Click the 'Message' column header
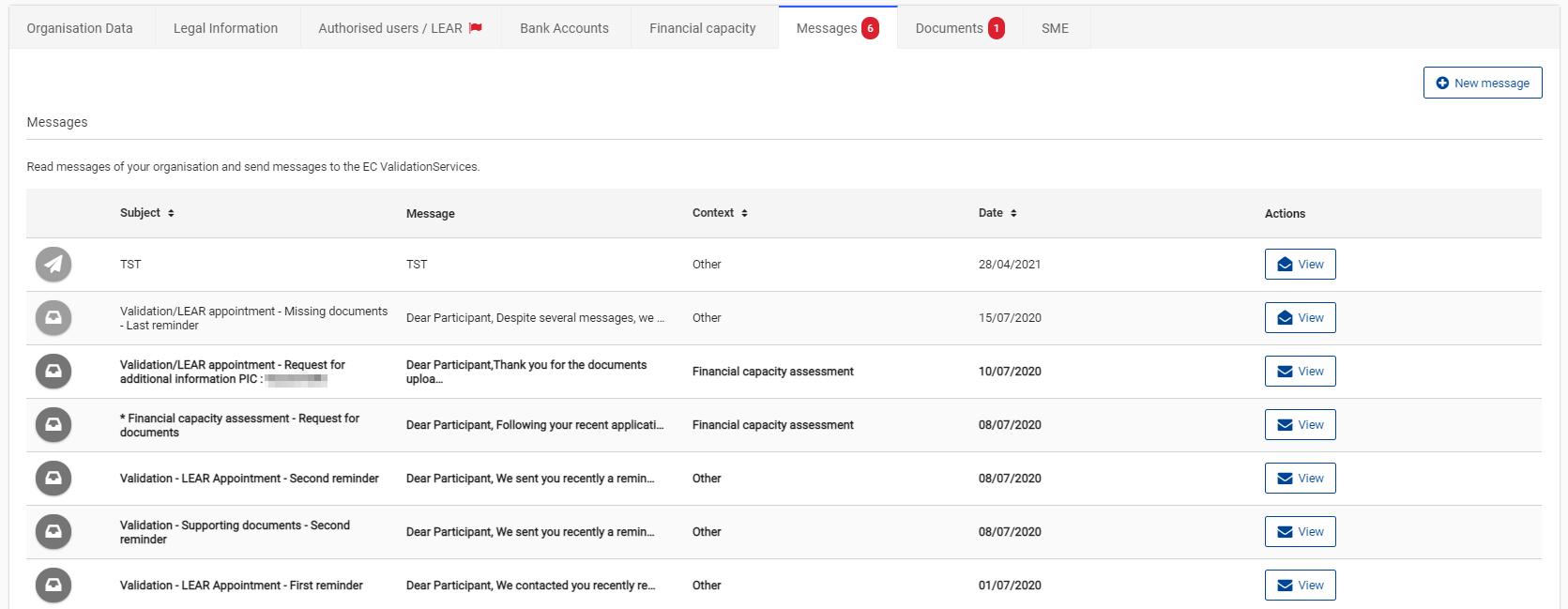 [x=431, y=214]
